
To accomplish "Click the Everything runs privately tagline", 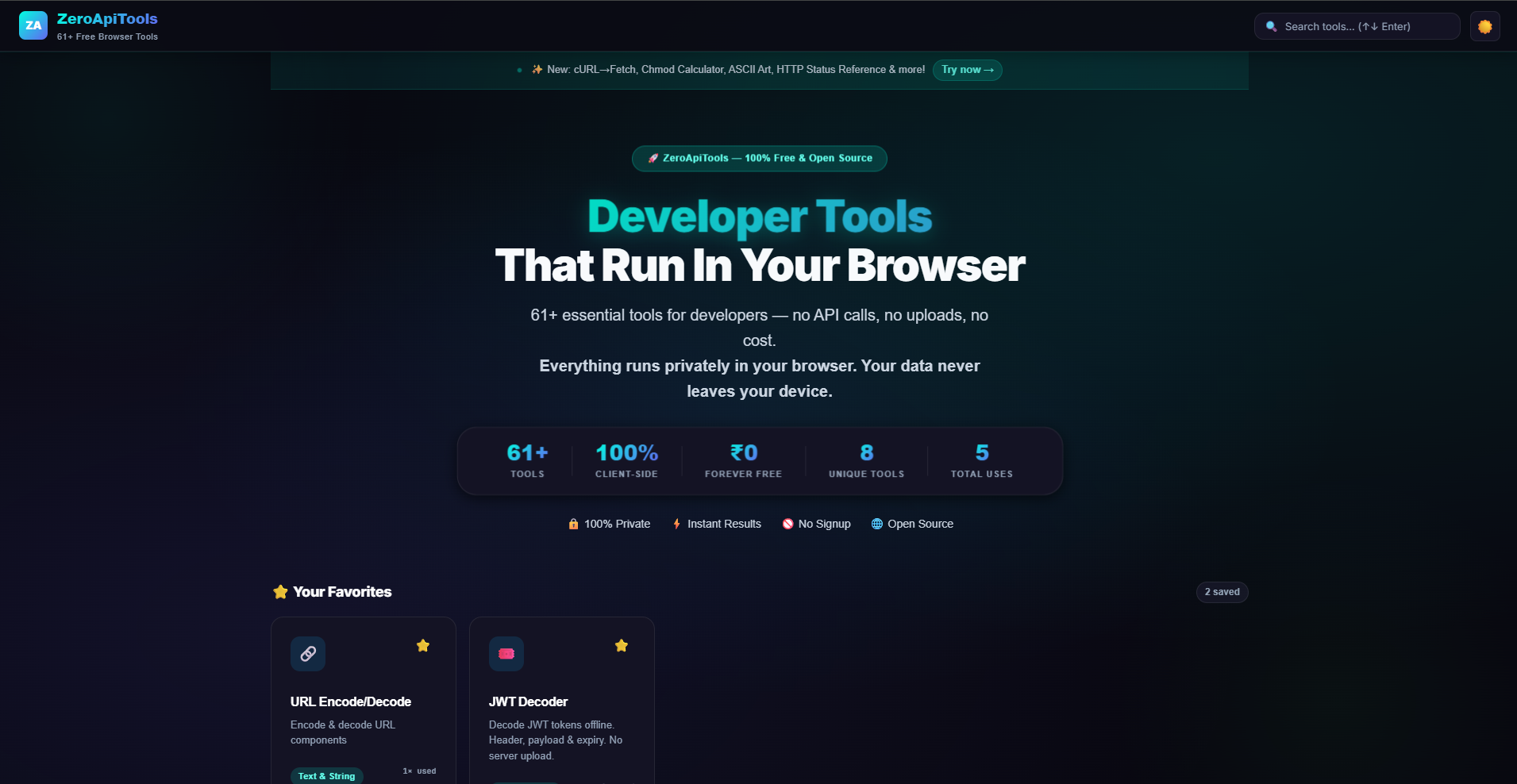I will (760, 379).
